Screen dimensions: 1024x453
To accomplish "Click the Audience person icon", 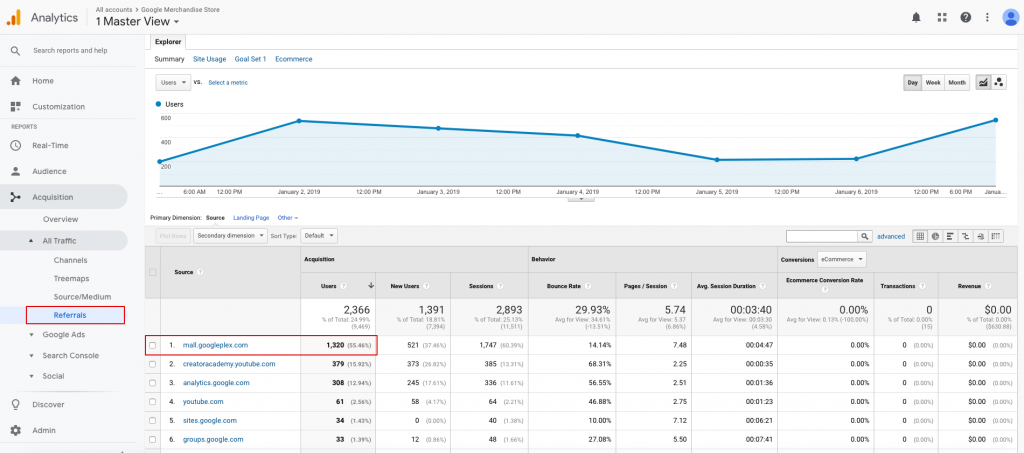I will 16,172.
